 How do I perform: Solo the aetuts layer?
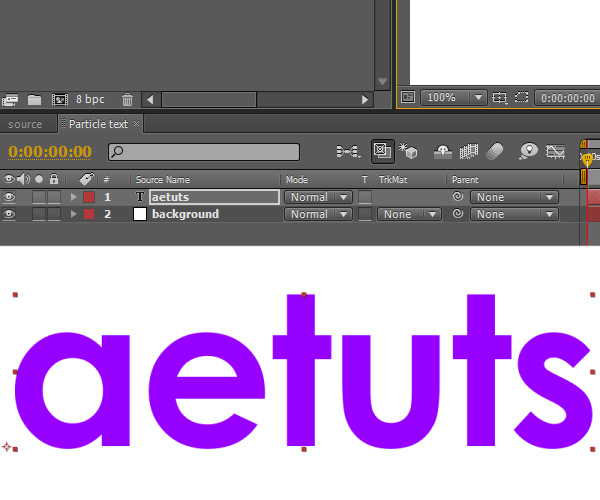(x=39, y=197)
